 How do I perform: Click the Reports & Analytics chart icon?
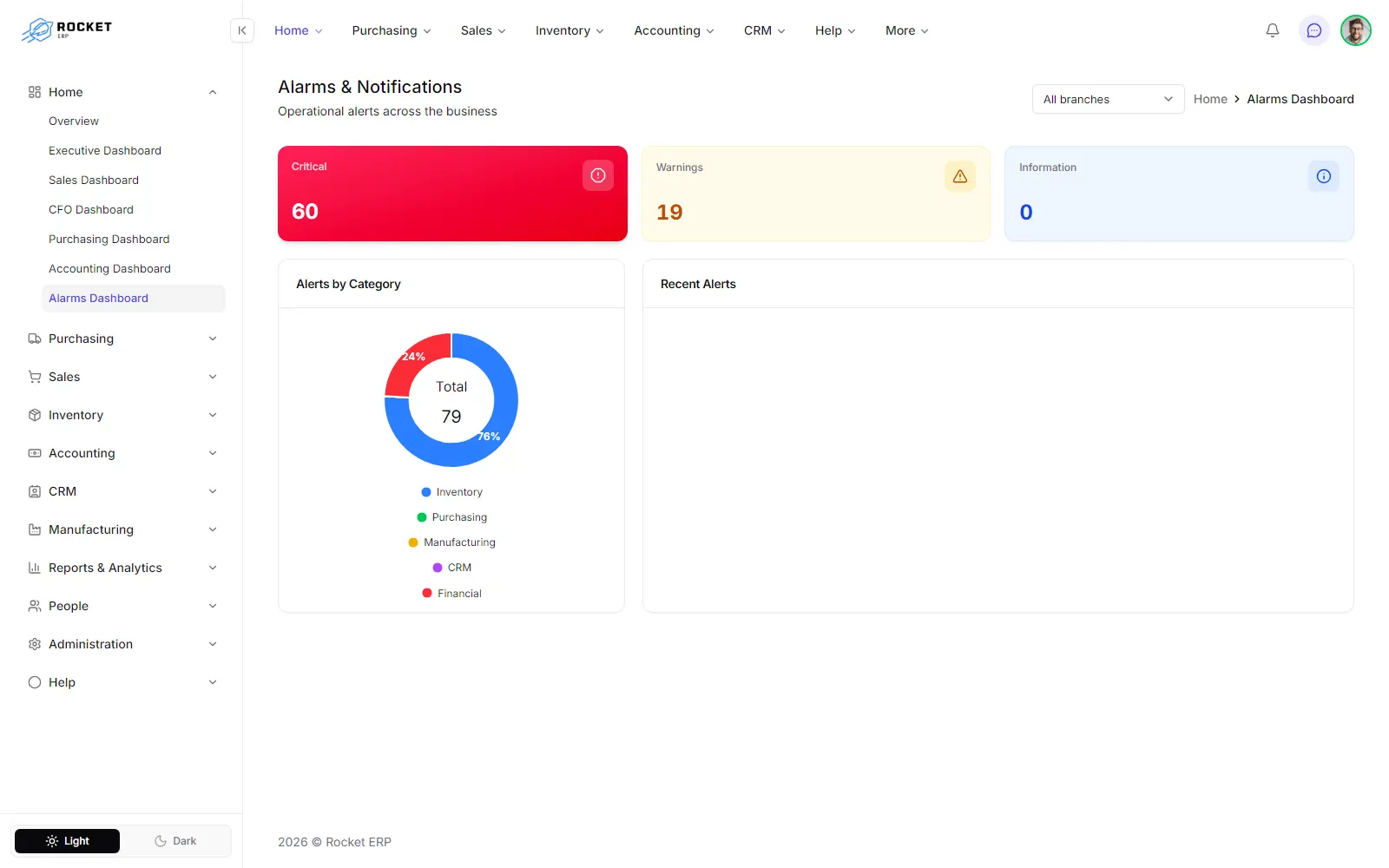coord(35,568)
